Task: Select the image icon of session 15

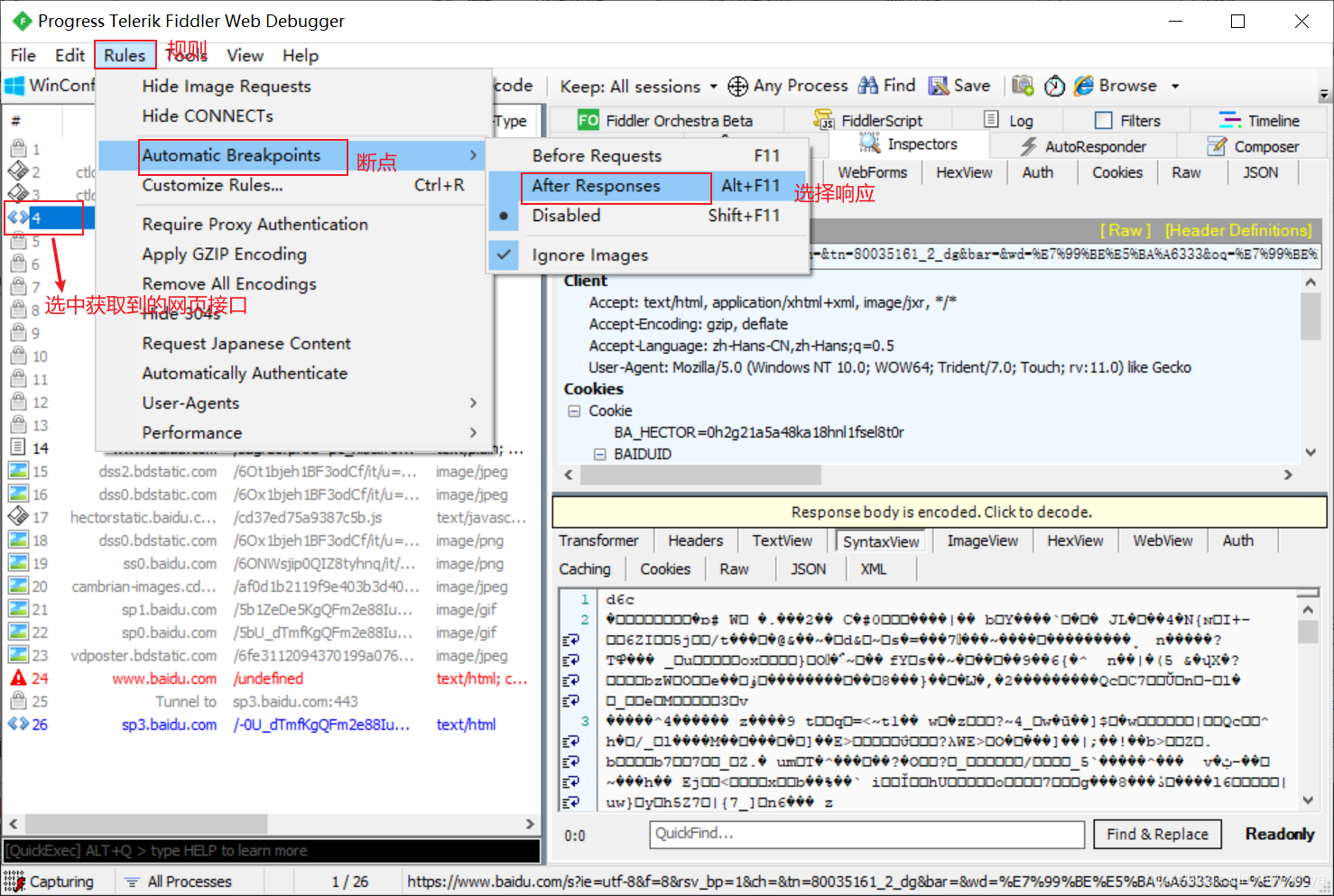Action: pyautogui.click(x=18, y=471)
